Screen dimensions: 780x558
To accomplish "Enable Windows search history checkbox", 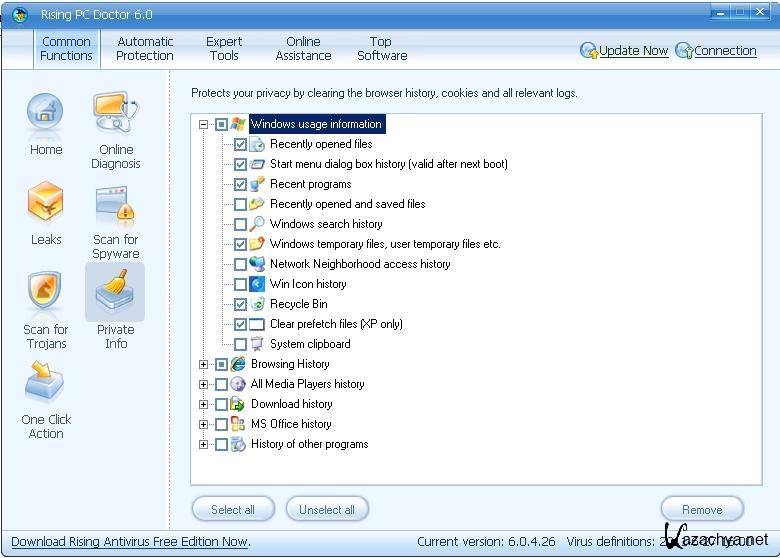I will 240,224.
